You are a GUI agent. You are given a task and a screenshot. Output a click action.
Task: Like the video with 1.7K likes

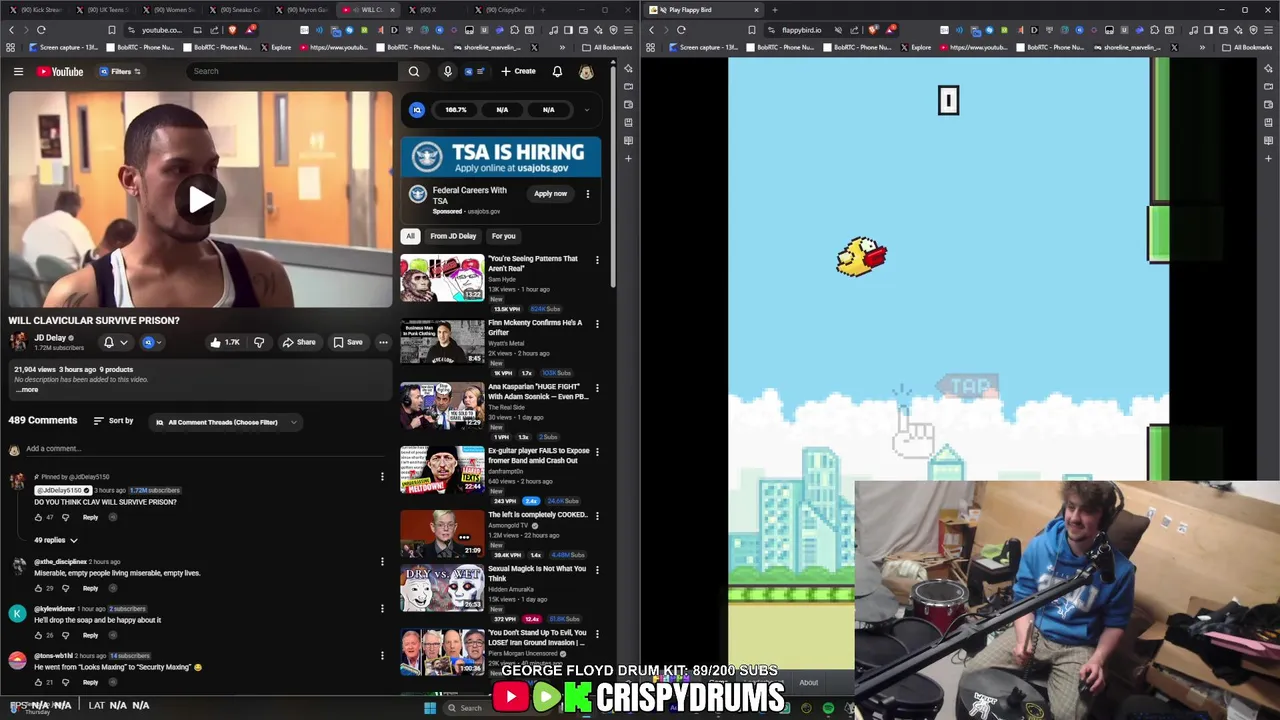[225, 342]
